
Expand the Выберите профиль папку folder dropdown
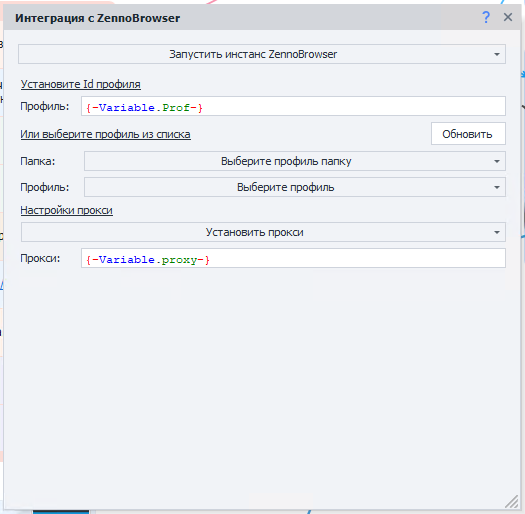pos(295,161)
